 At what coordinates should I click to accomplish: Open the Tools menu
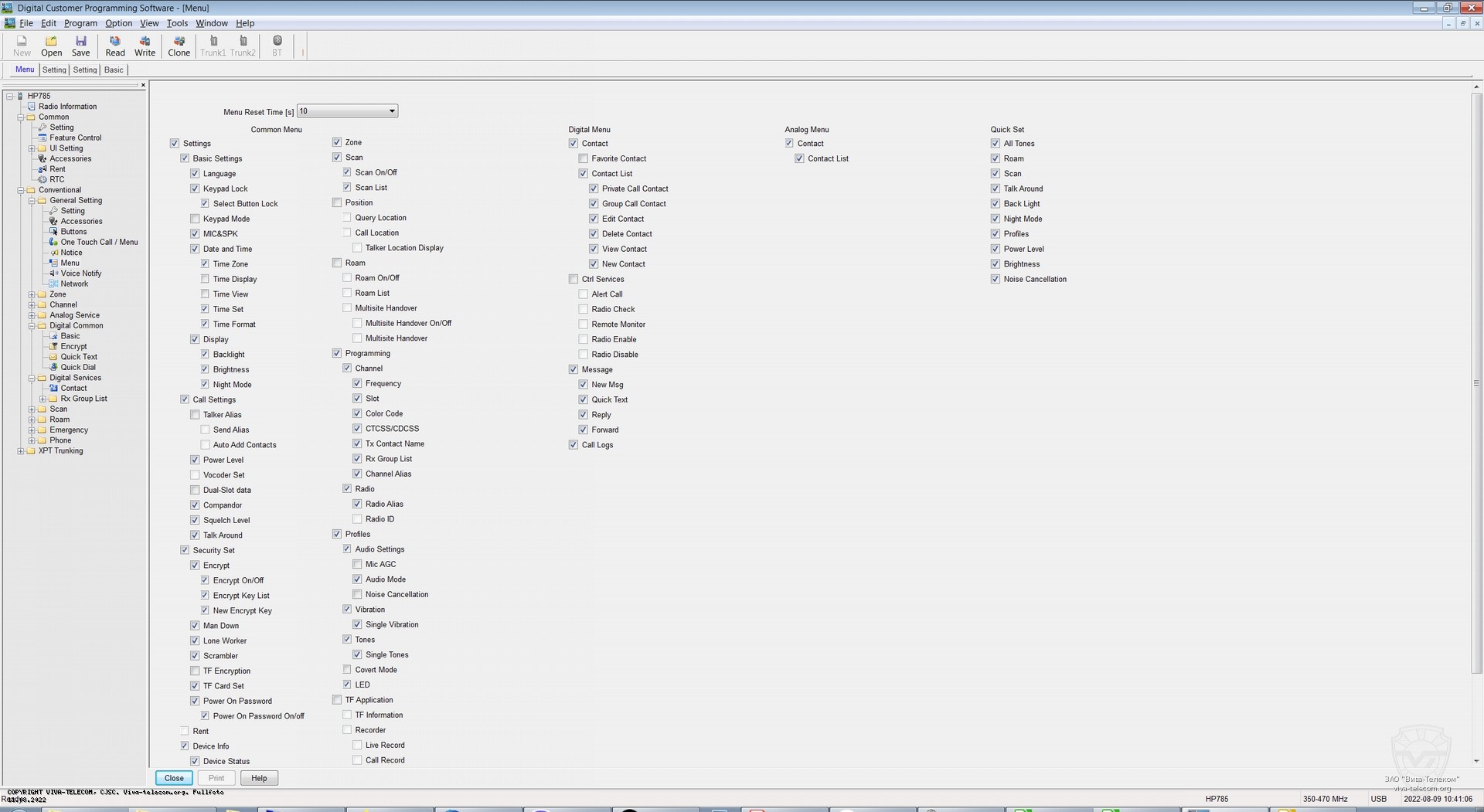point(177,23)
